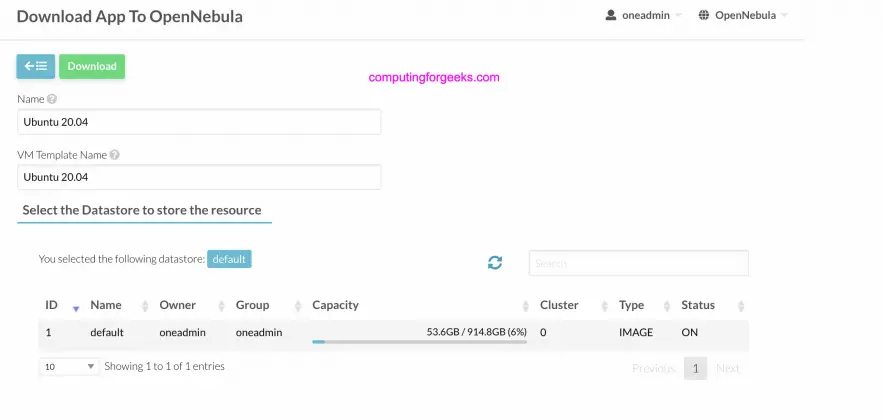Screen dimensions: 883x420
Task: Open the oneadmin user dropdown
Action: point(645,16)
